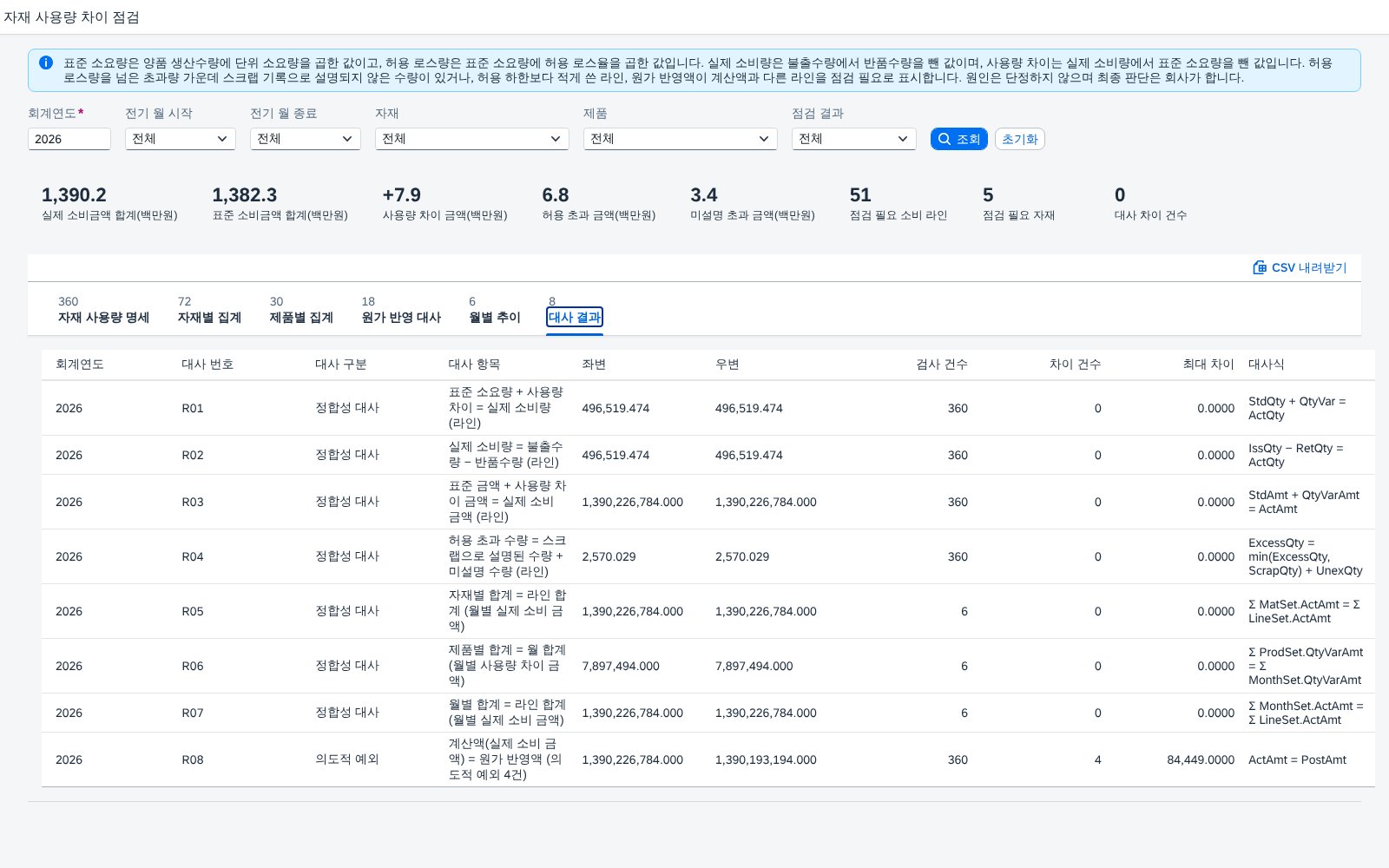Image resolution: width=1389 pixels, height=868 pixels.
Task: Switch to the 월별 추이 tab
Action: [495, 310]
